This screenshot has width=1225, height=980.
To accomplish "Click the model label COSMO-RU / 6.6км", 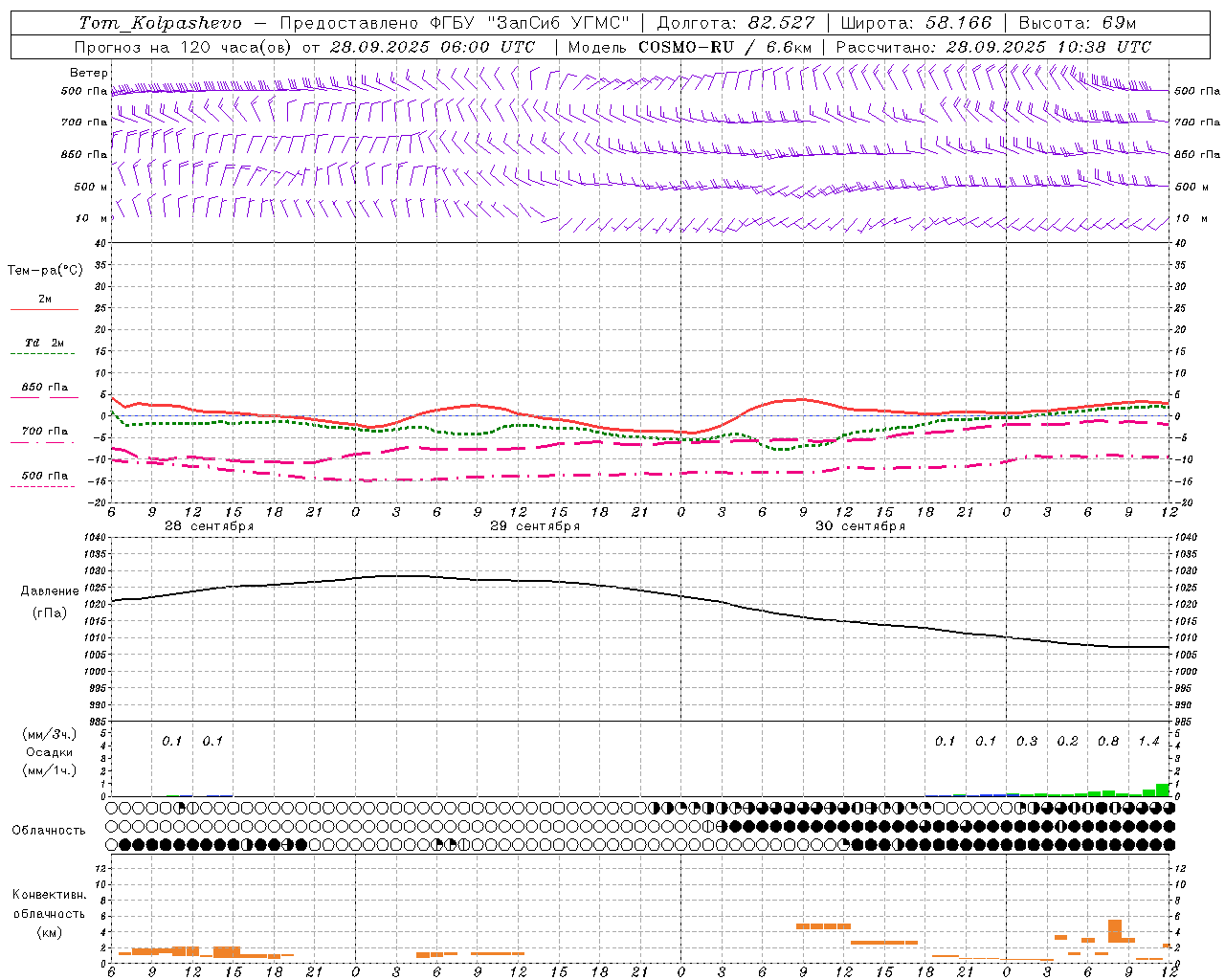I will 725,47.
